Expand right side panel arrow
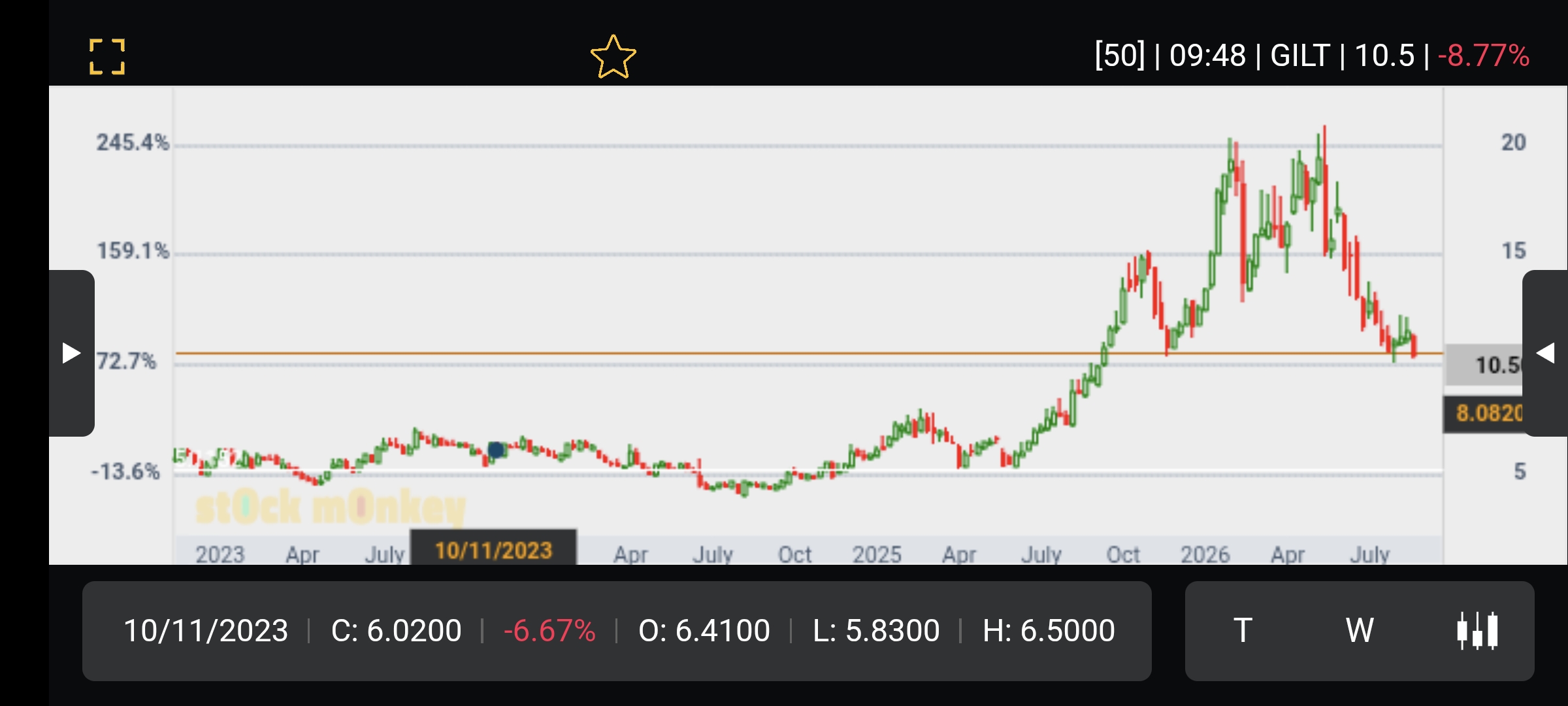Viewport: 1568px width, 706px height. tap(1545, 353)
